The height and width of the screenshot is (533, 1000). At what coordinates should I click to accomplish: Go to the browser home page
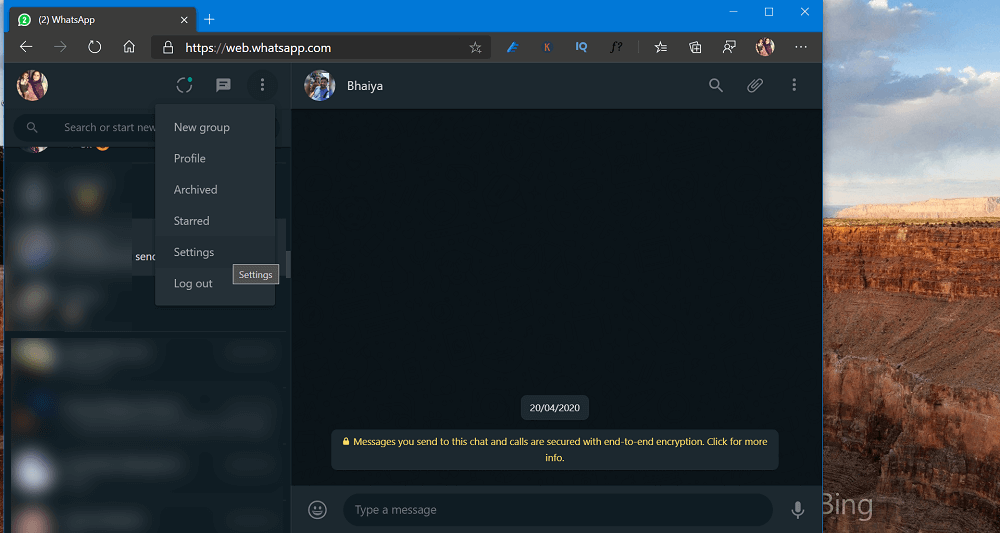[129, 47]
